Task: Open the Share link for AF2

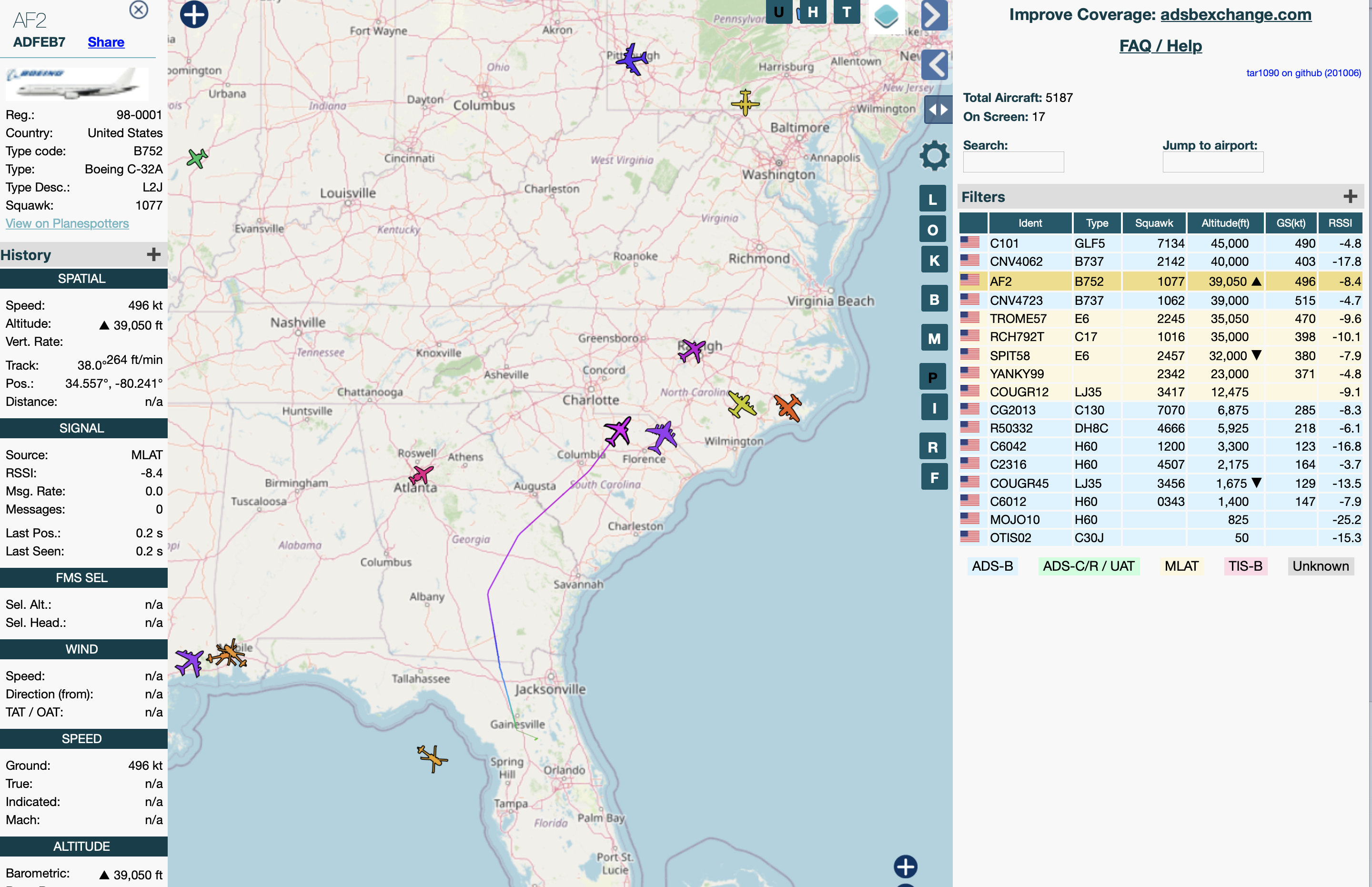Action: click(106, 42)
